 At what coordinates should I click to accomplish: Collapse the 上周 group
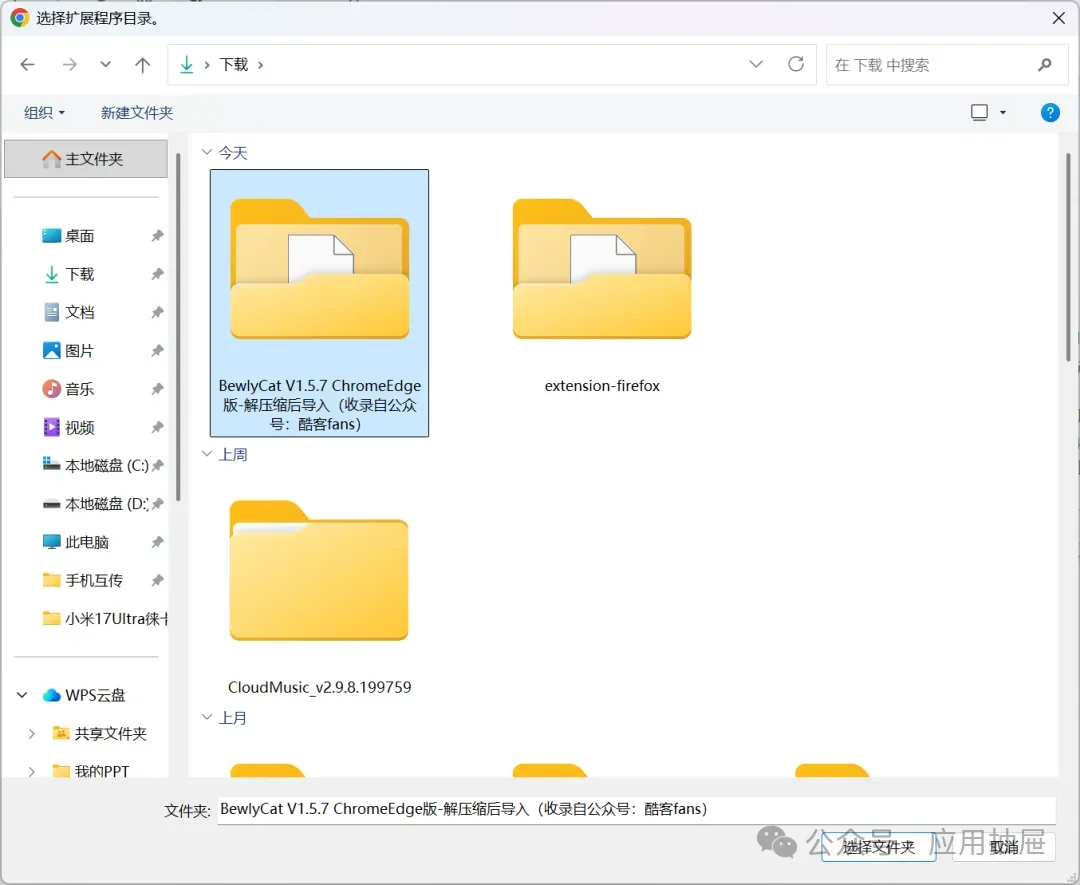[206, 454]
